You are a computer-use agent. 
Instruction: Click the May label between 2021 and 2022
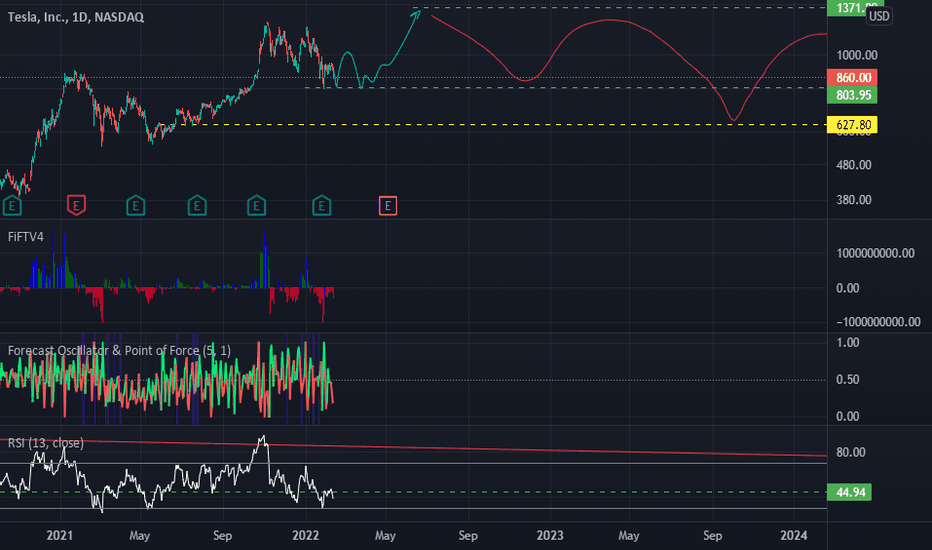(x=140, y=536)
